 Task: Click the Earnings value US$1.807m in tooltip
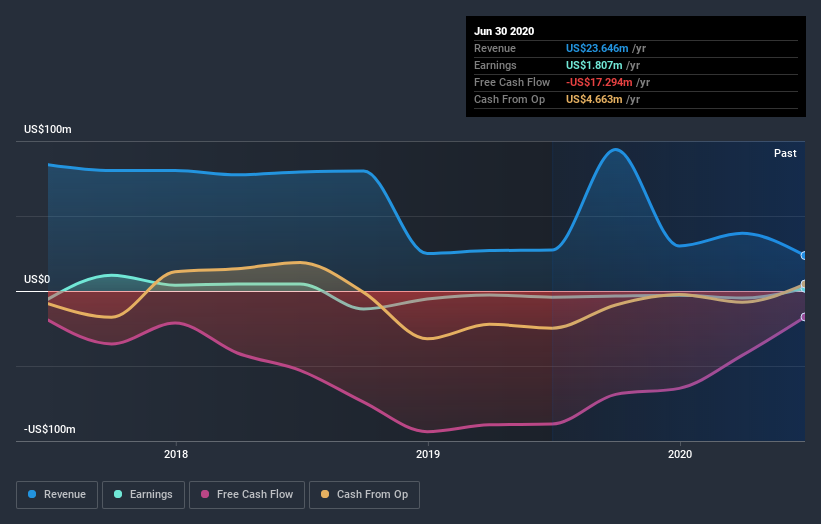[x=594, y=65]
